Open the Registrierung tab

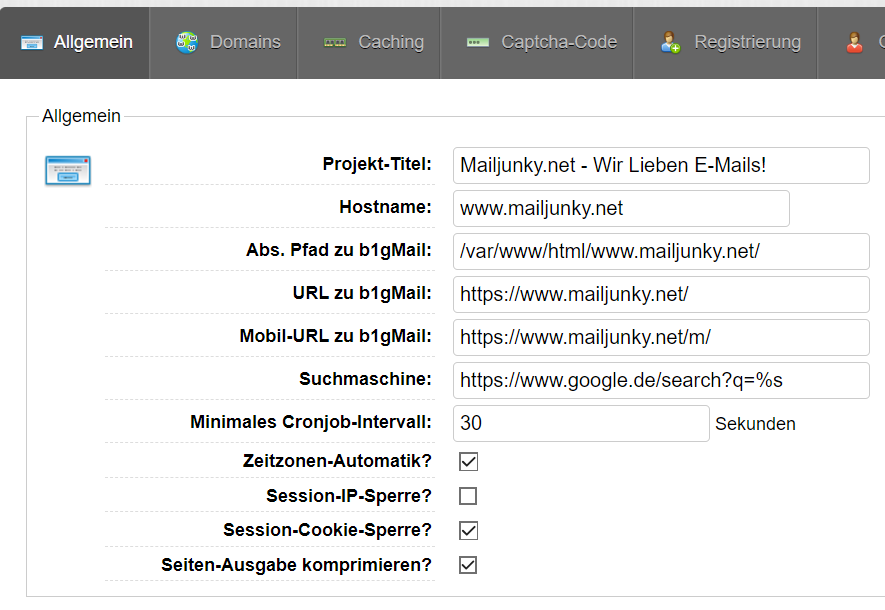747,43
